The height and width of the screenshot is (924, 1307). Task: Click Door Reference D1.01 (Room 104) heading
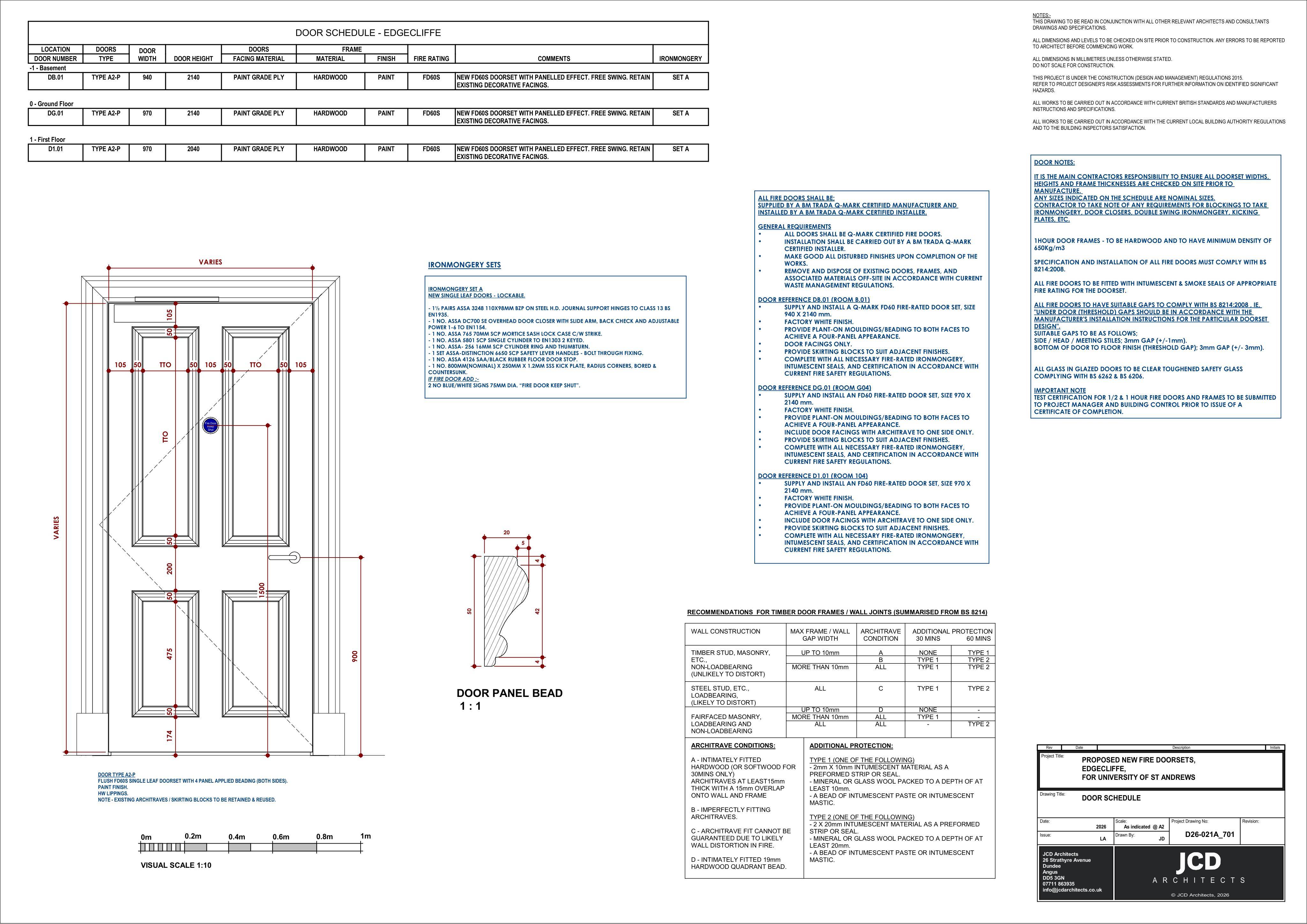[813, 476]
